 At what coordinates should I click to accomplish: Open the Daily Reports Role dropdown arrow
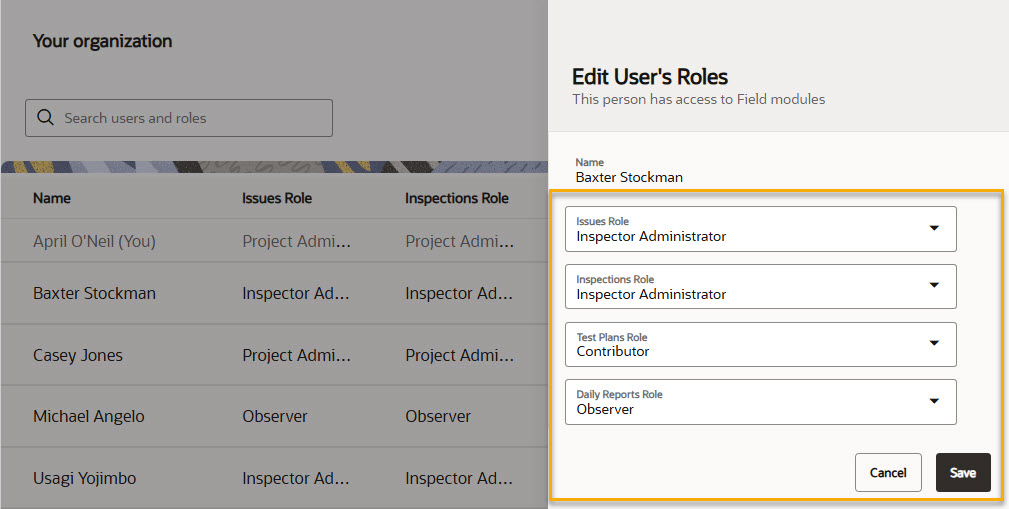pyautogui.click(x=934, y=402)
